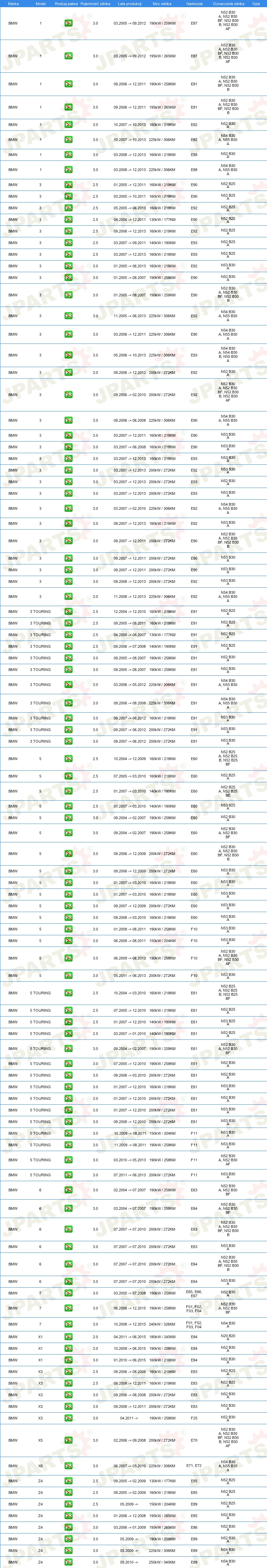Image resolution: width=267 pixels, height=1568 pixels.
Task: Click the 250kW / 340KM power cell
Action: point(162,1562)
